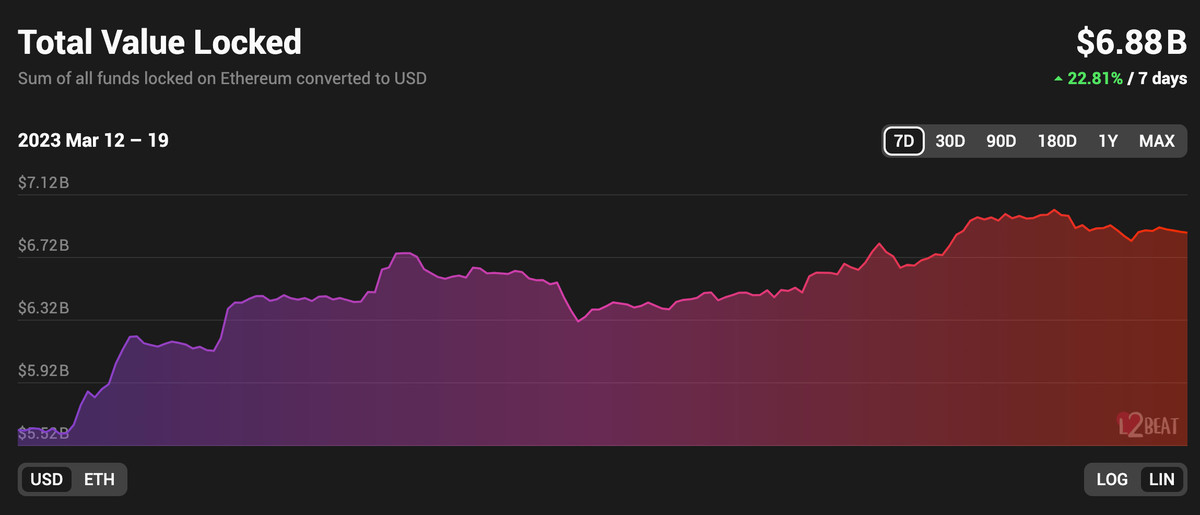1200x515 pixels.
Task: Switch chart to 30D range
Action: (x=950, y=141)
